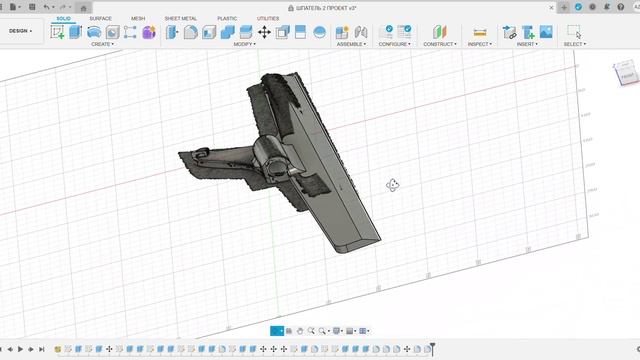Select the Combine tool
The height and width of the screenshot is (360, 640).
227,32
